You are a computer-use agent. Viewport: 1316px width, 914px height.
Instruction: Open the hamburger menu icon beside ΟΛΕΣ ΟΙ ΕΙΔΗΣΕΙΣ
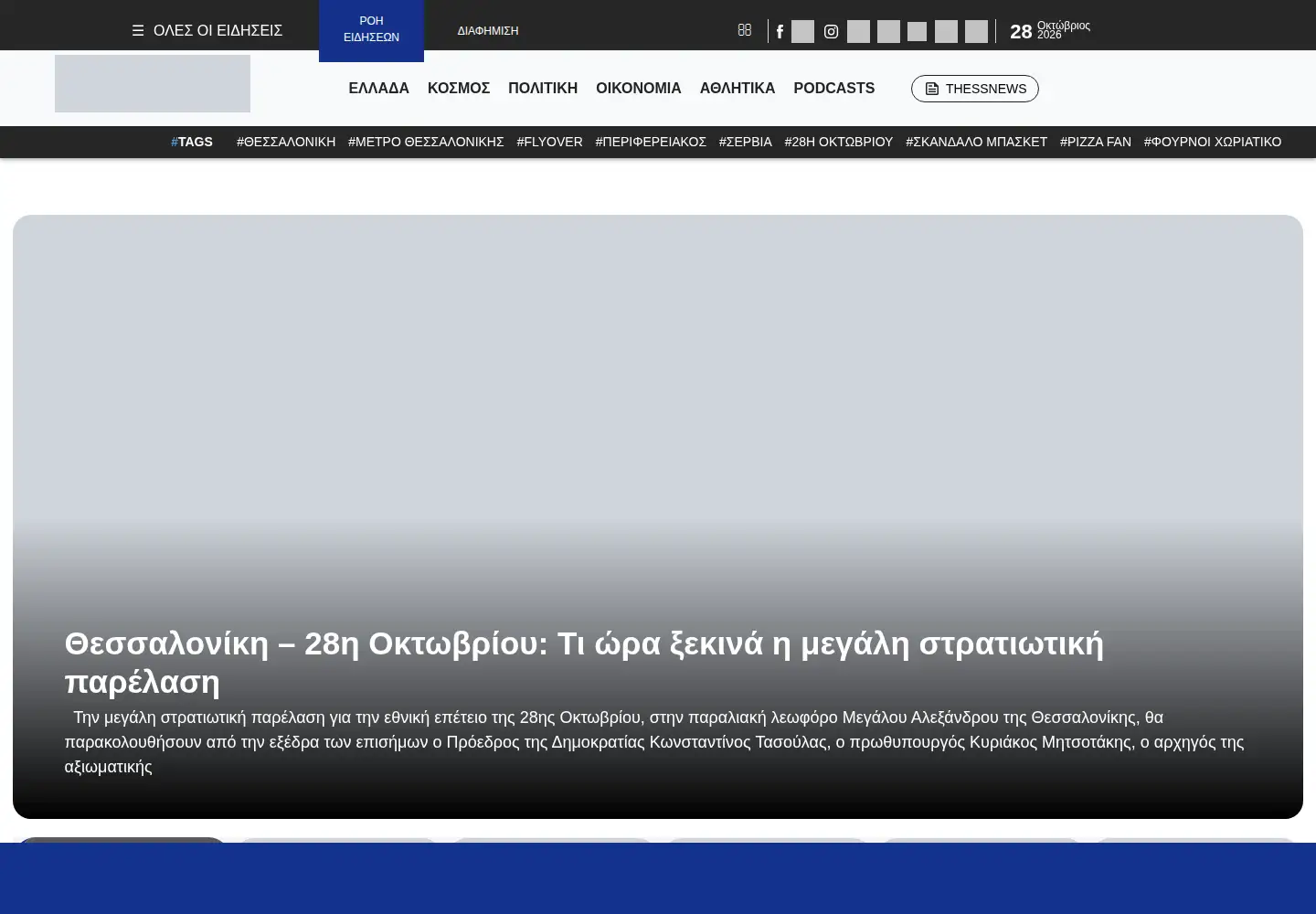pyautogui.click(x=138, y=31)
